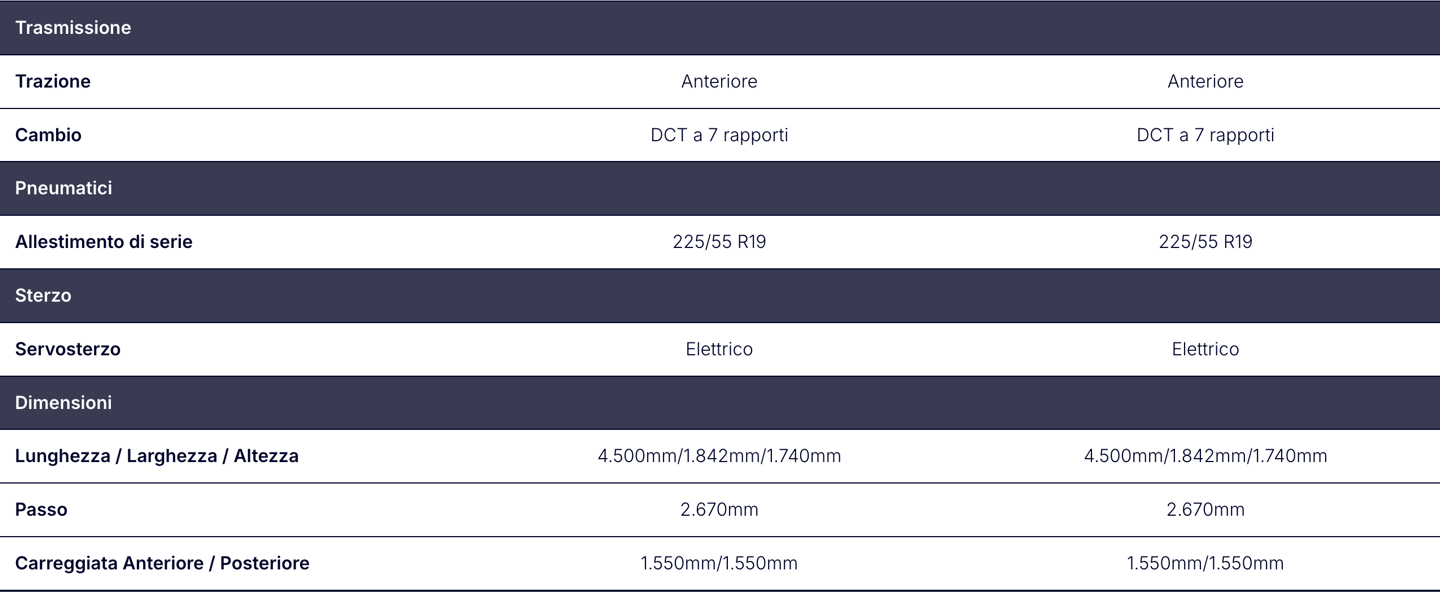Click second column Anteriore value

coord(1205,81)
